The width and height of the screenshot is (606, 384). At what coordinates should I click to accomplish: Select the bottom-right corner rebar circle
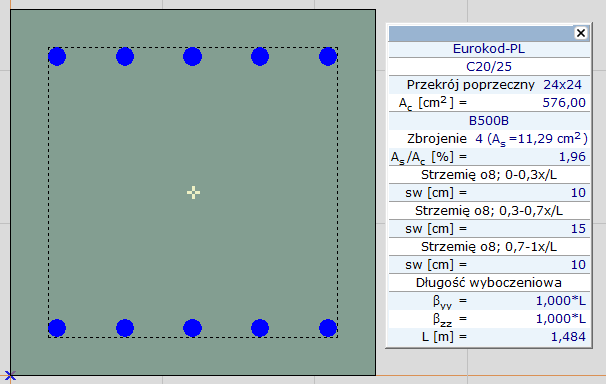coord(328,328)
